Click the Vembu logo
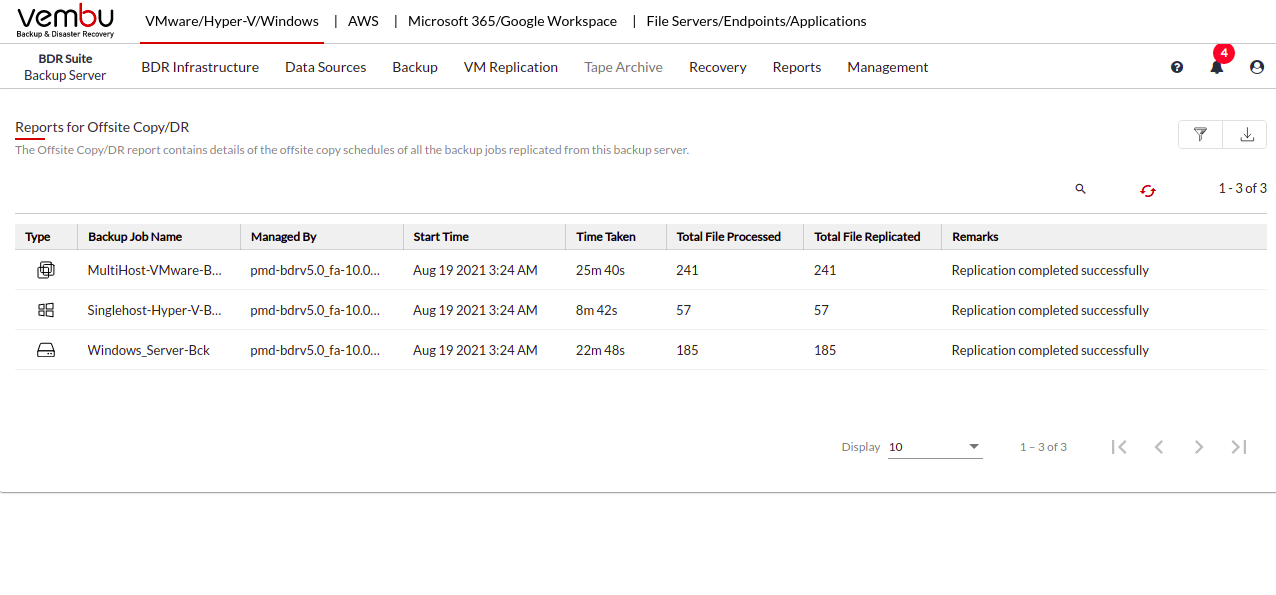This screenshot has width=1276, height=595. pyautogui.click(x=66, y=21)
